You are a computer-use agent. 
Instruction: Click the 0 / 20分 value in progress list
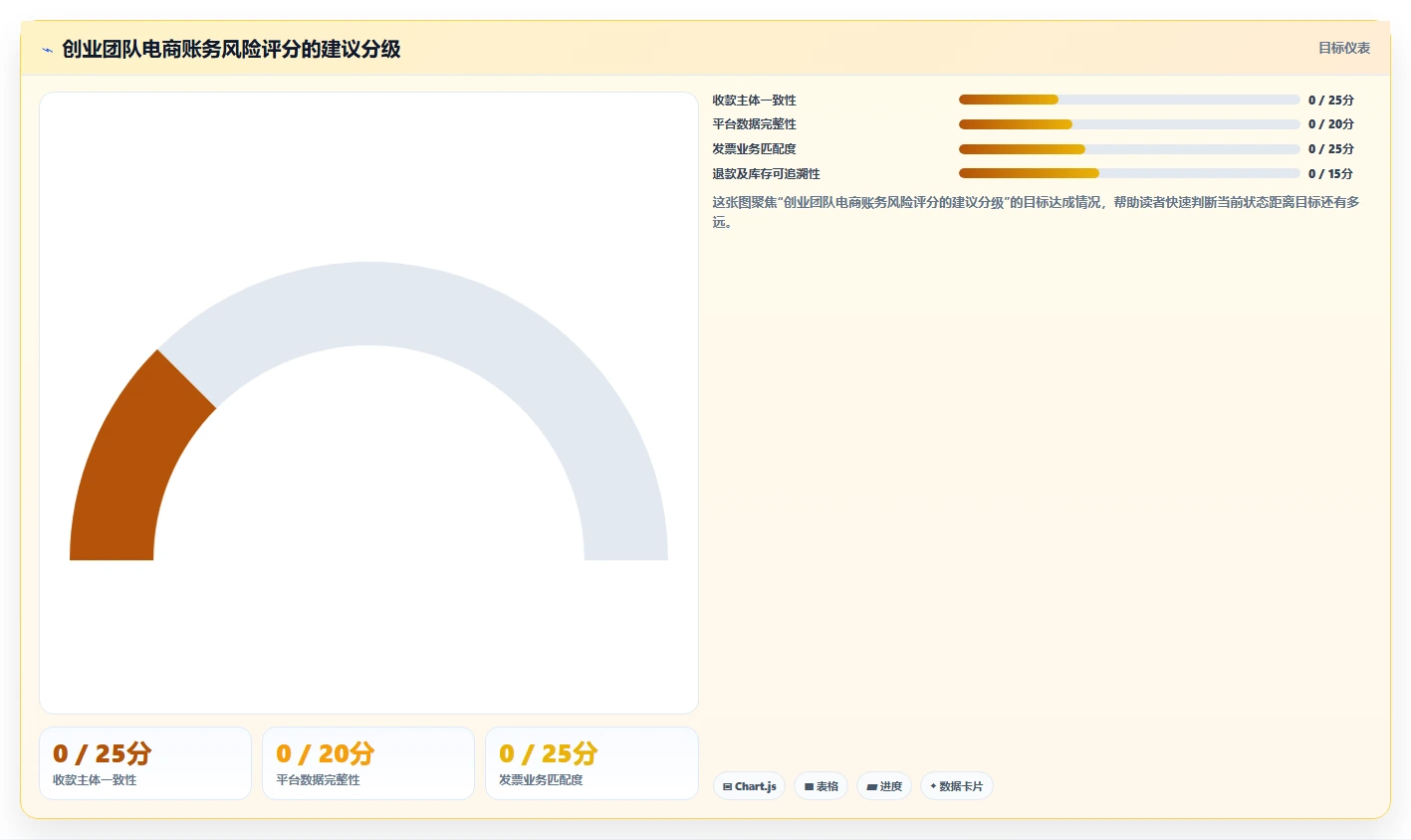[1330, 124]
